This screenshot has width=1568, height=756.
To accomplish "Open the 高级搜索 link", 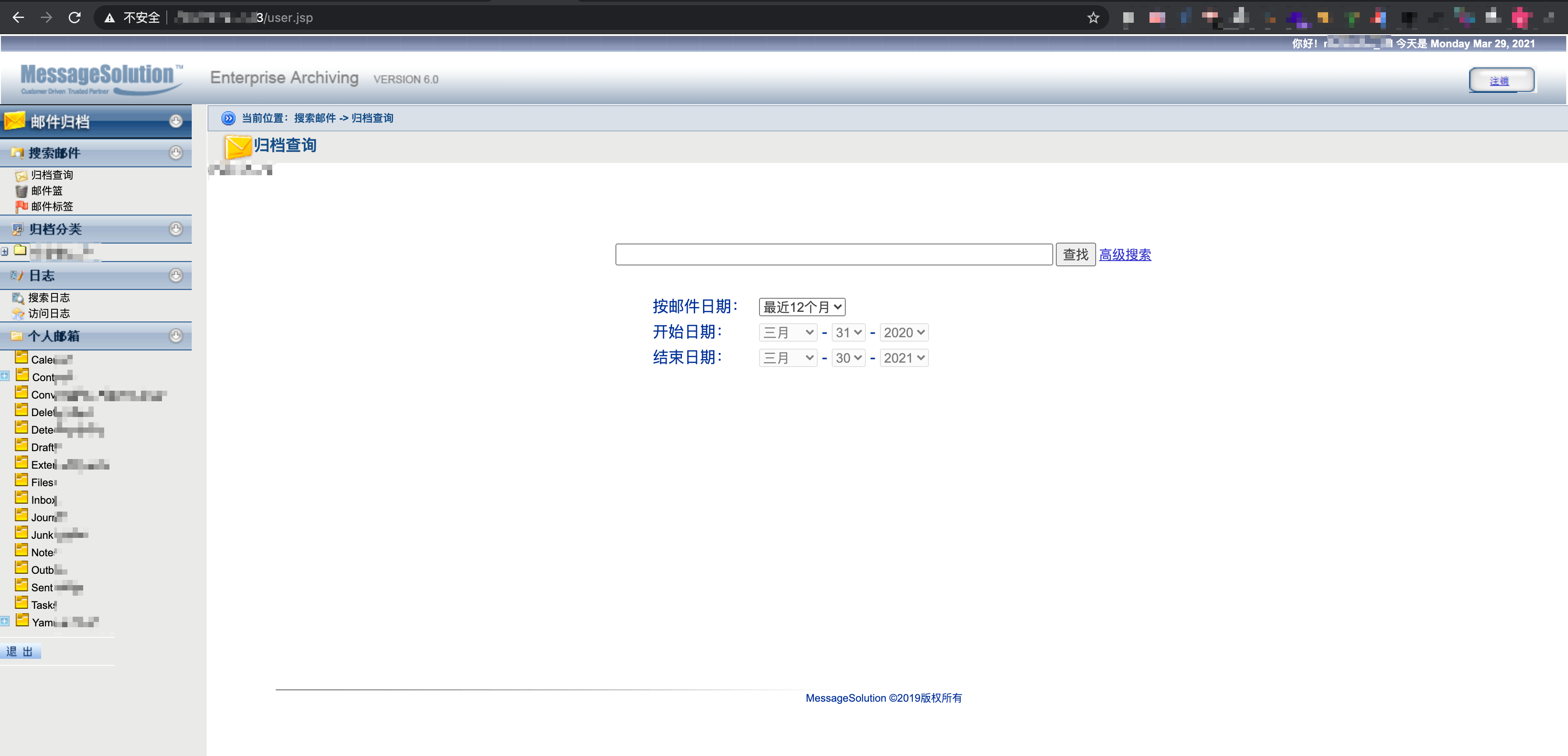I will click(x=1125, y=254).
